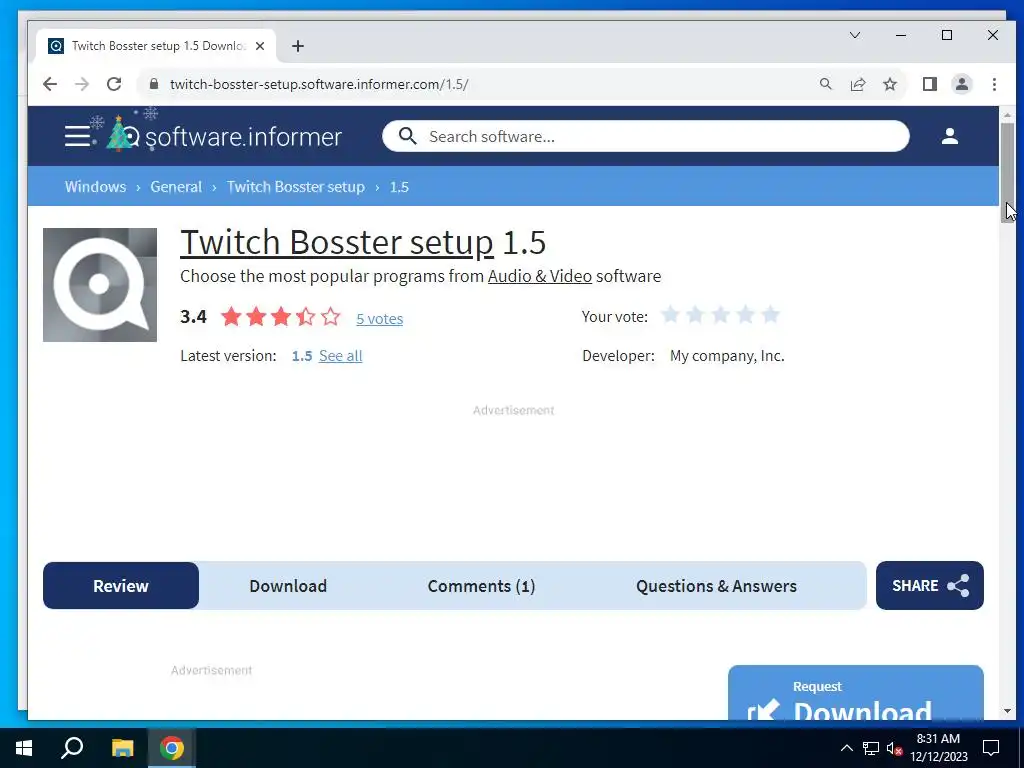Image resolution: width=1024 pixels, height=768 pixels.
Task: Click developer name My company, Inc.
Action: [727, 356]
